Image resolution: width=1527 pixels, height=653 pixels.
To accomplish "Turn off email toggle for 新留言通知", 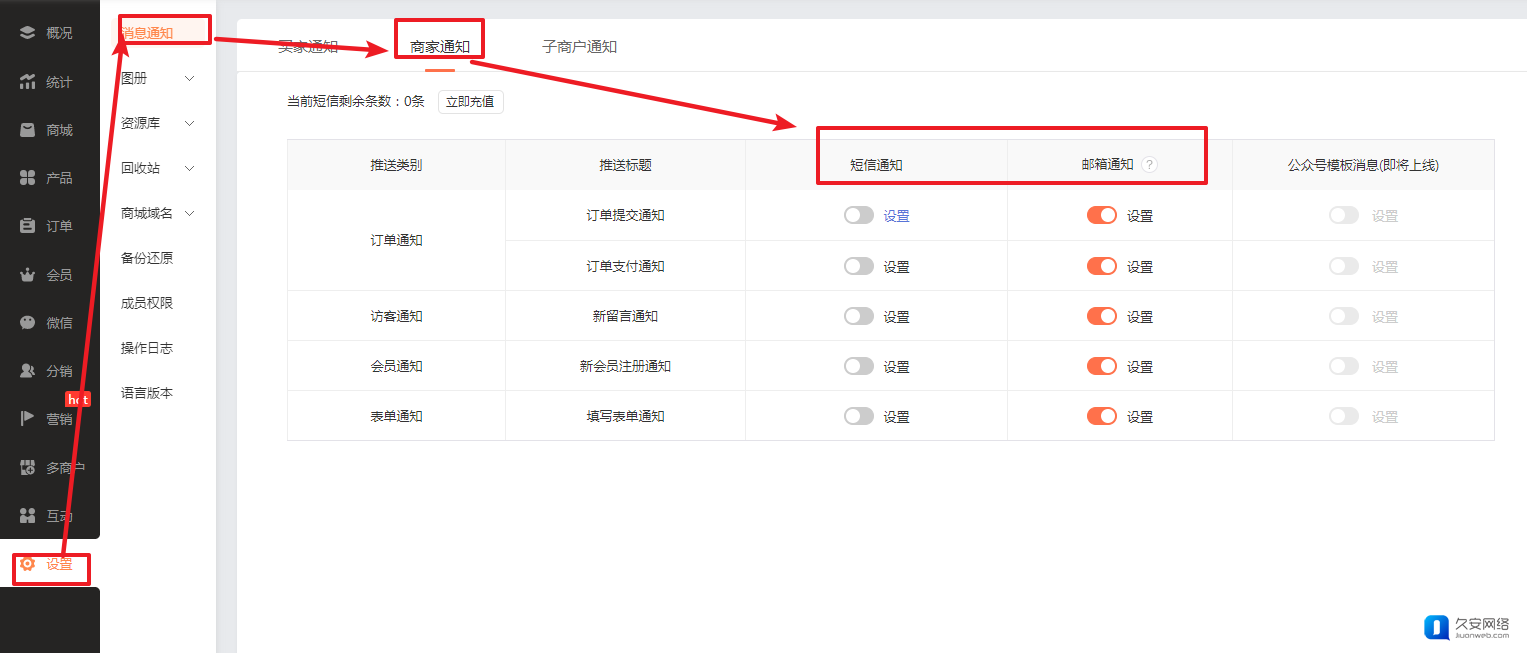I will pyautogui.click(x=1101, y=316).
